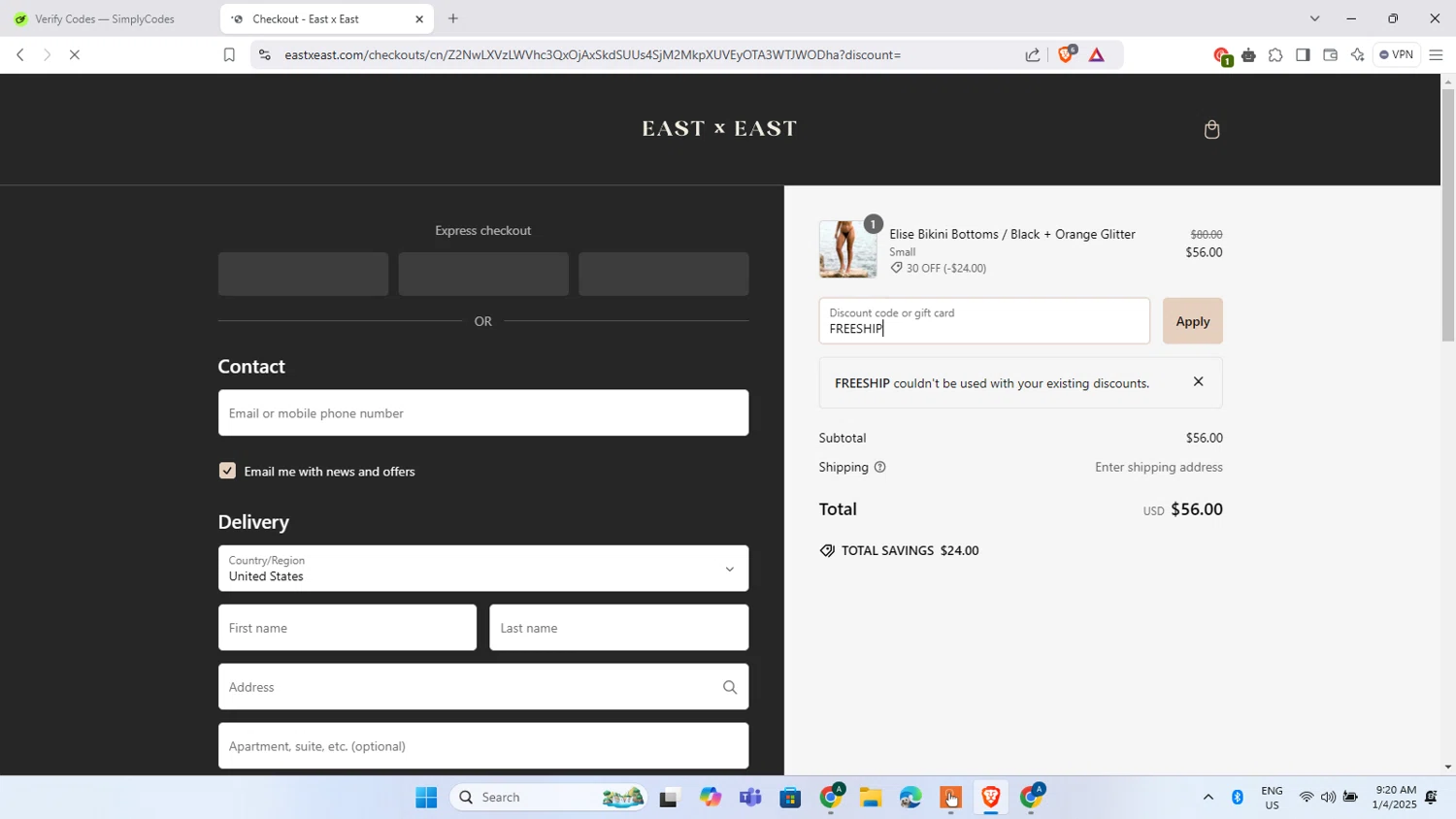The width and height of the screenshot is (1456, 819).
Task: Show hidden system tray icons
Action: tap(1208, 798)
